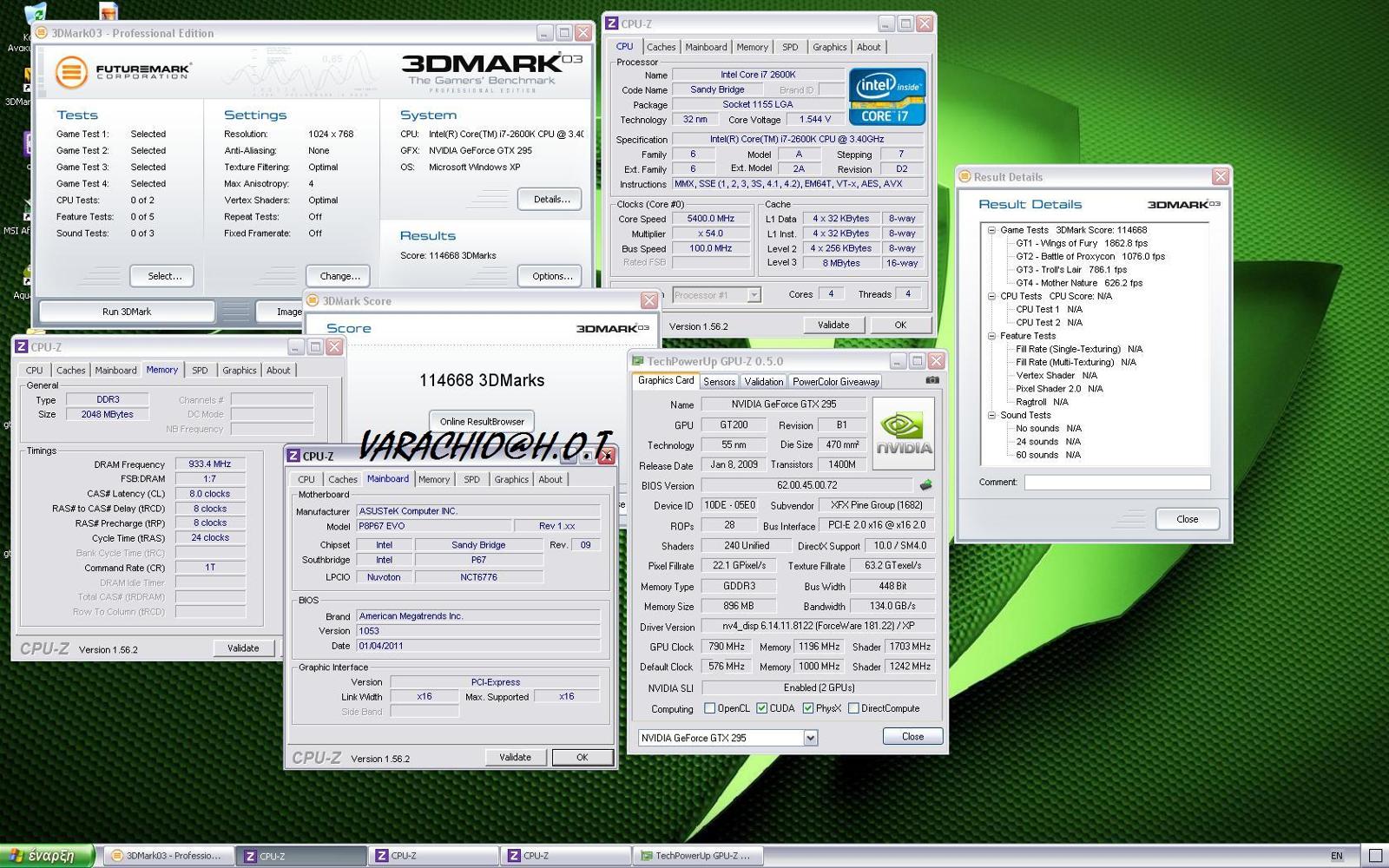Click the GPU-Z title bar icon
1389x868 pixels.
pyautogui.click(x=638, y=361)
